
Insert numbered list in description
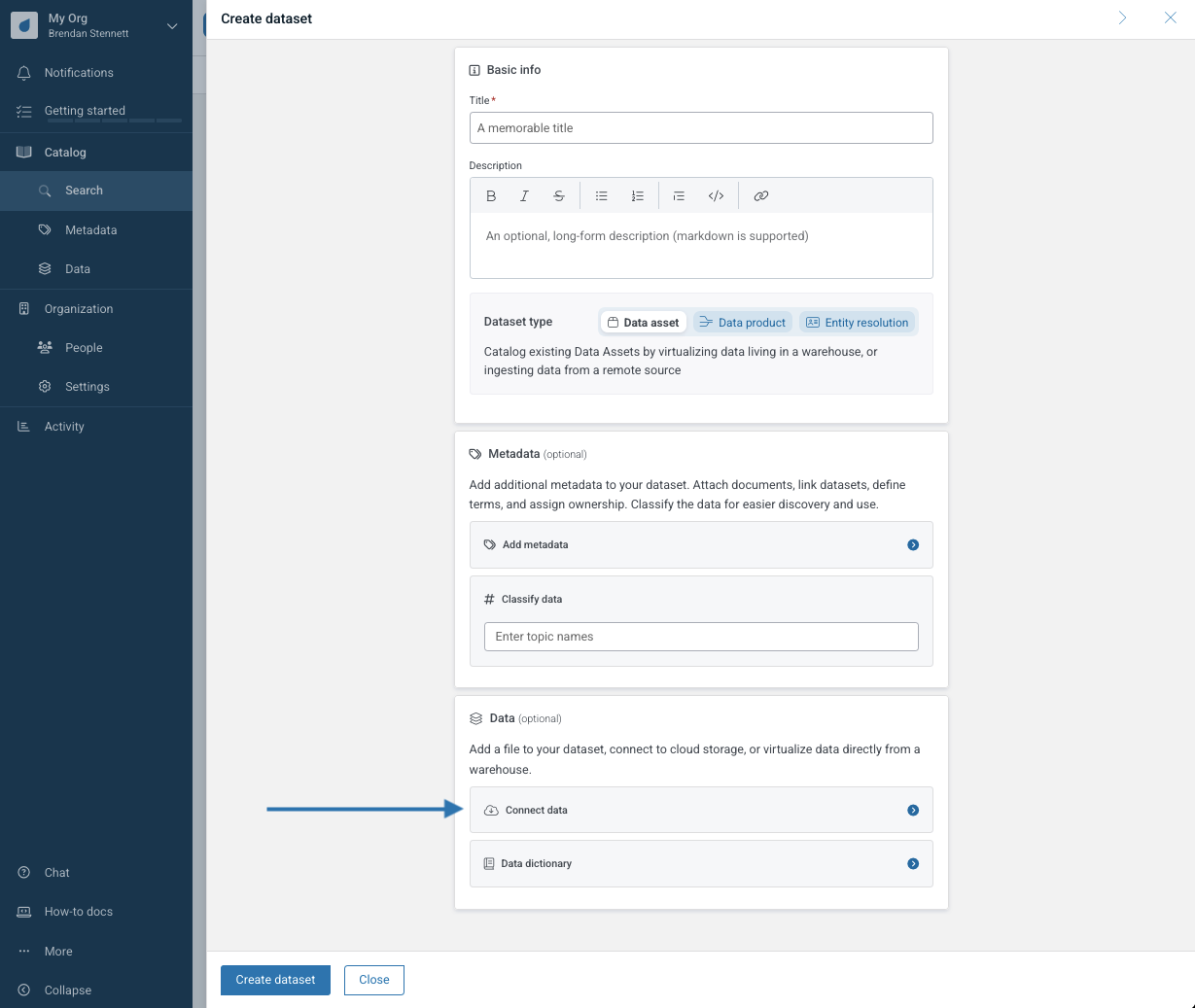637,195
